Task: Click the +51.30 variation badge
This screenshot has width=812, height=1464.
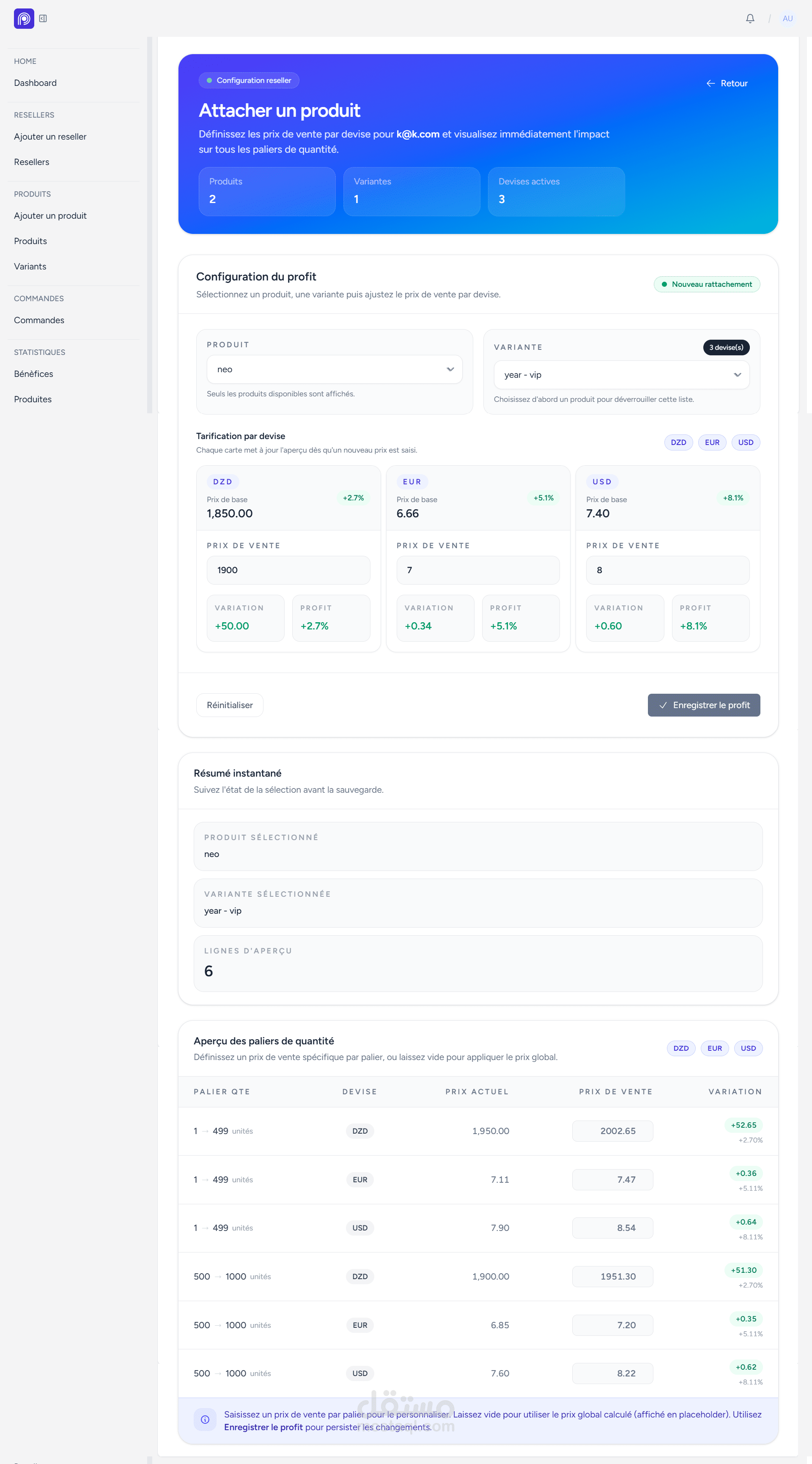Action: [743, 1271]
